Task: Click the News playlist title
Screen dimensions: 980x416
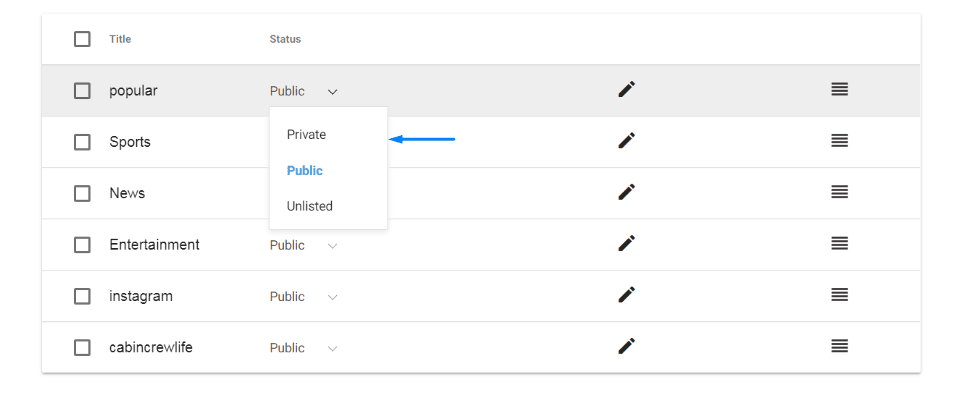Action: (x=127, y=193)
